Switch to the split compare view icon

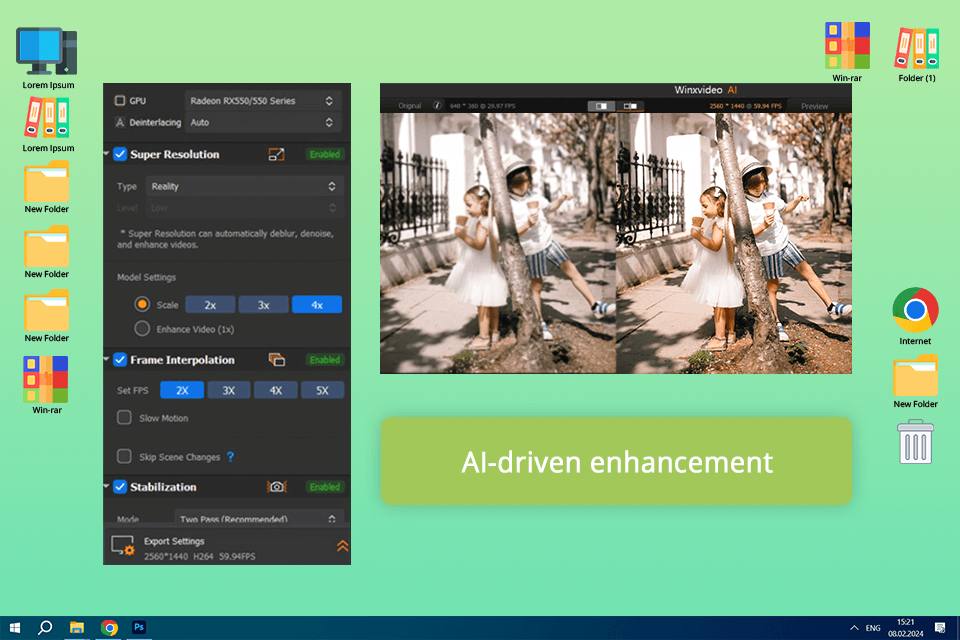tap(601, 106)
